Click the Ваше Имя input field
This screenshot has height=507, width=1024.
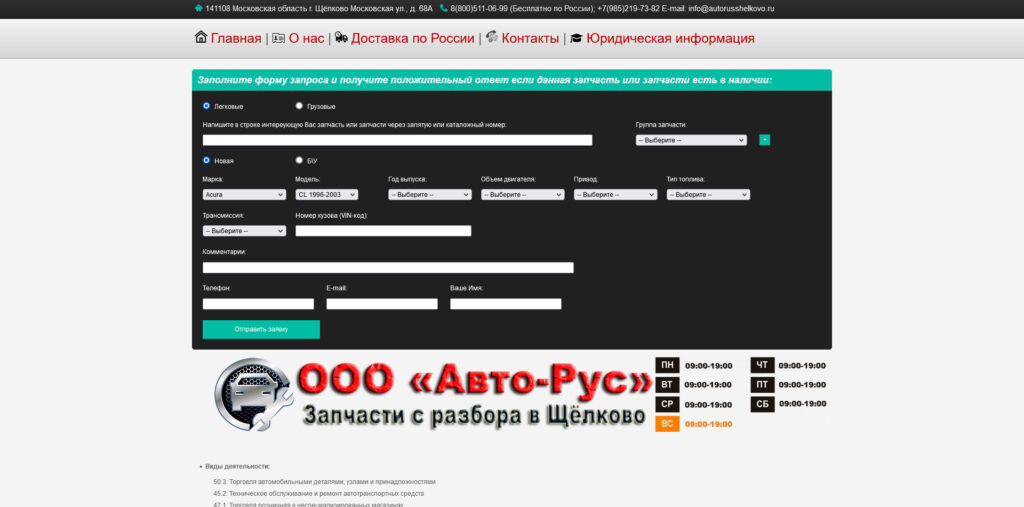pyautogui.click(x=505, y=304)
